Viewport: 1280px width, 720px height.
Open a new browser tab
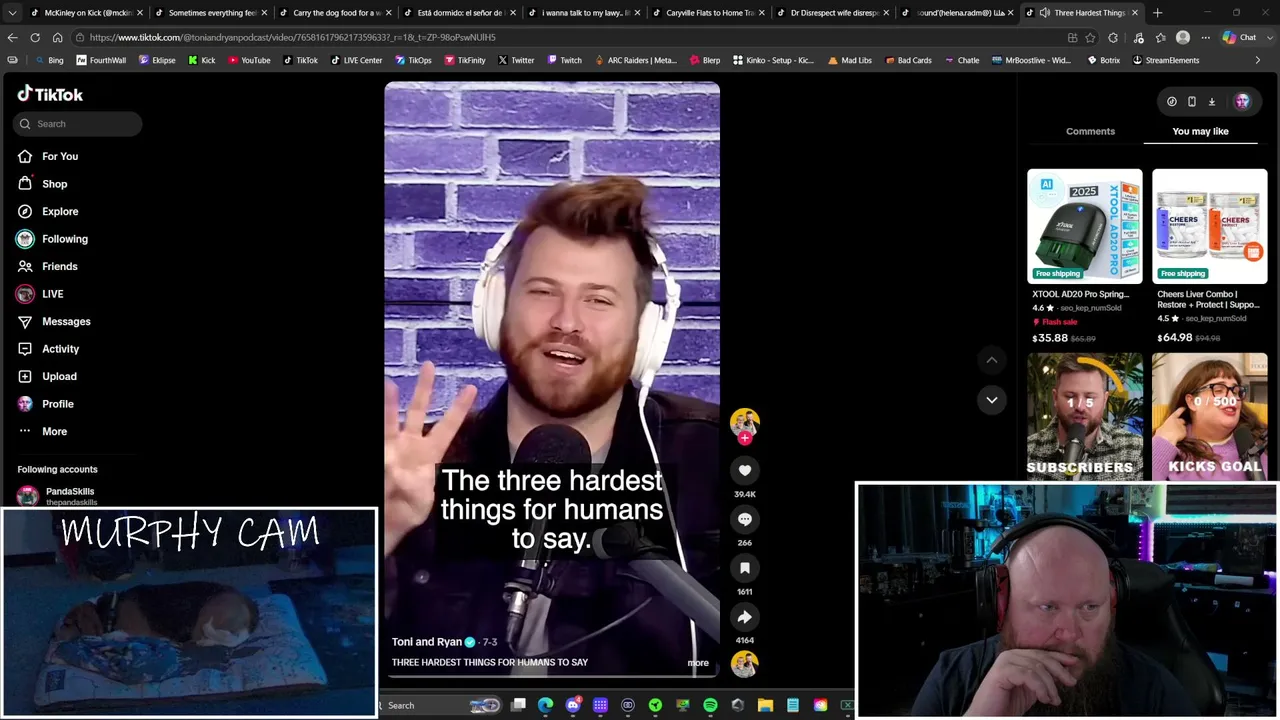pyautogui.click(x=1158, y=13)
